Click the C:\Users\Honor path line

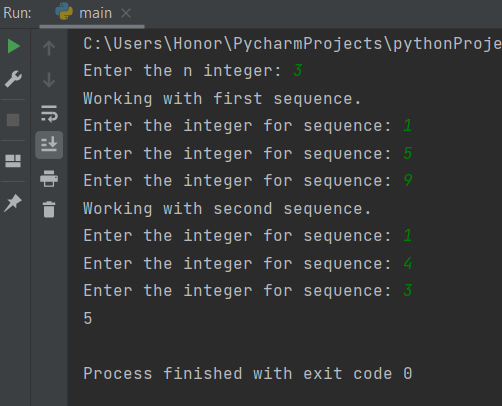(x=292, y=44)
